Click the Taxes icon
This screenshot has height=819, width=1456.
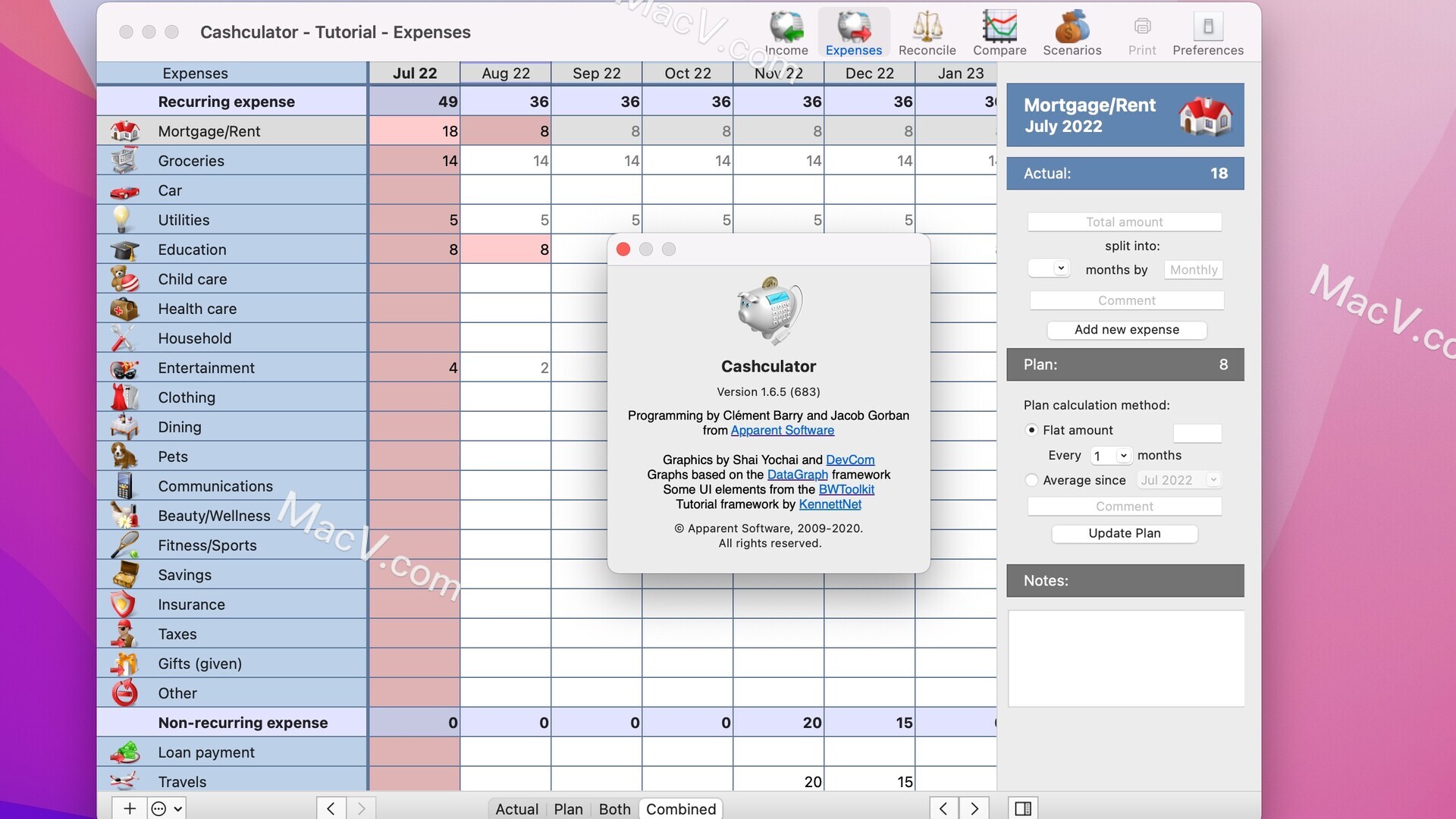[x=124, y=634]
